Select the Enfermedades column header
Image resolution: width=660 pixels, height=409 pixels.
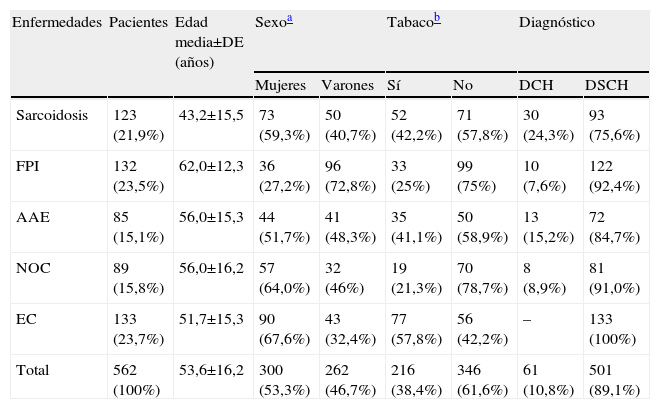[56, 22]
